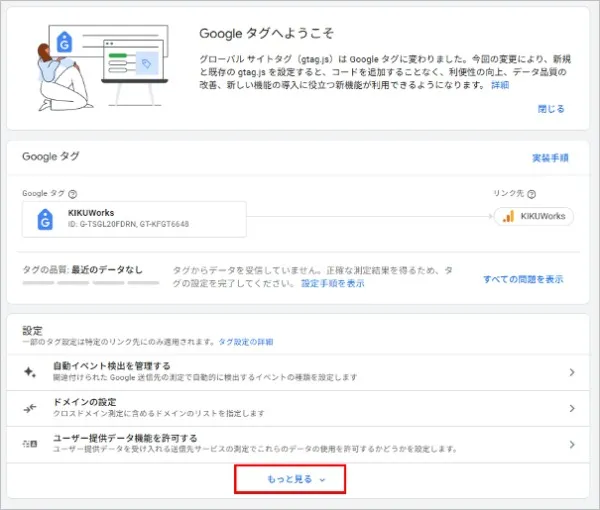Open the 実装手順 link
This screenshot has height=510, width=600.
point(549,158)
